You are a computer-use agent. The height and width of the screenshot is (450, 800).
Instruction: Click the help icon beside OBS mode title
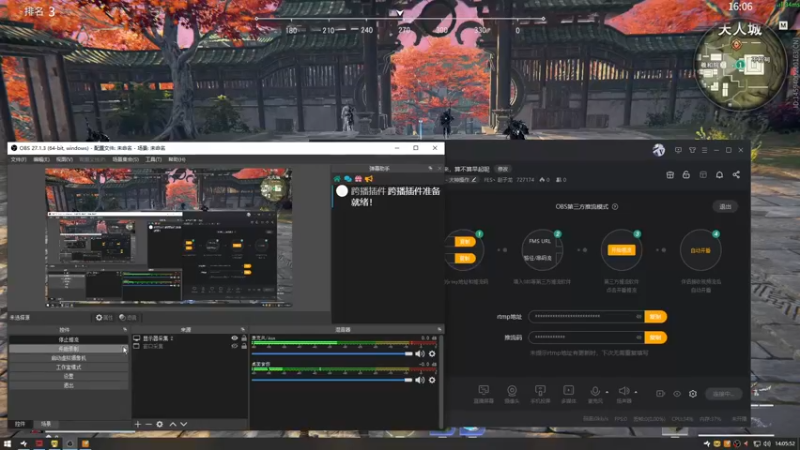pyautogui.click(x=615, y=207)
